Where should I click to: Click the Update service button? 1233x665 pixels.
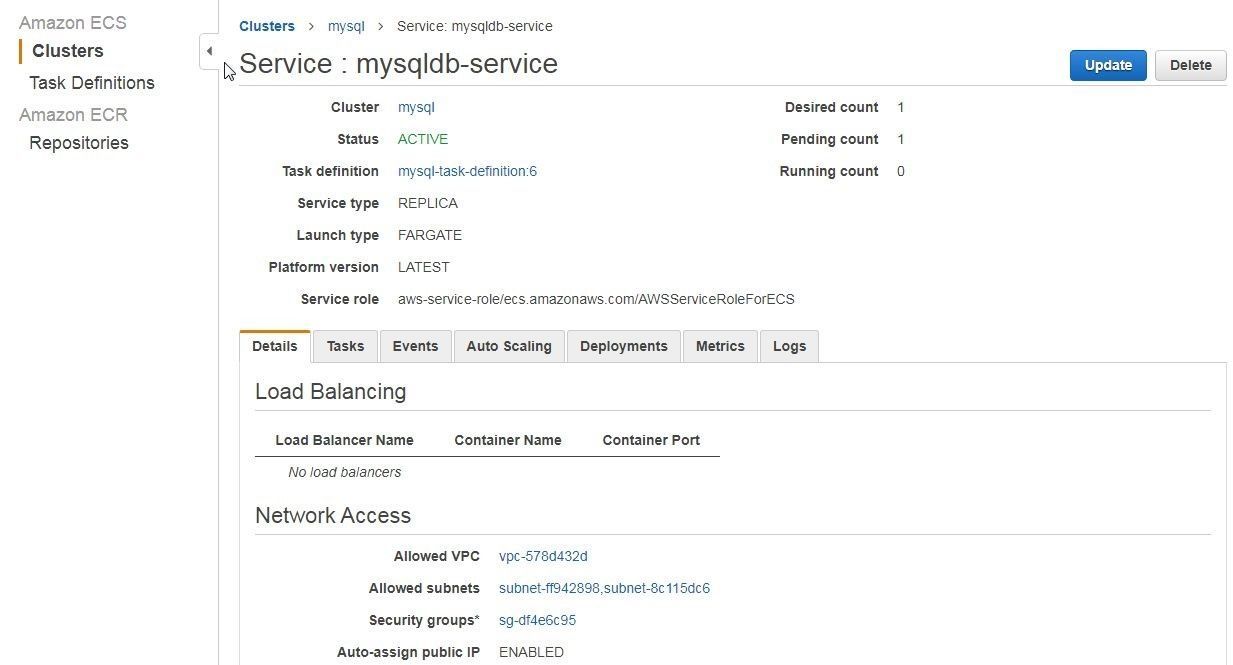click(x=1108, y=65)
